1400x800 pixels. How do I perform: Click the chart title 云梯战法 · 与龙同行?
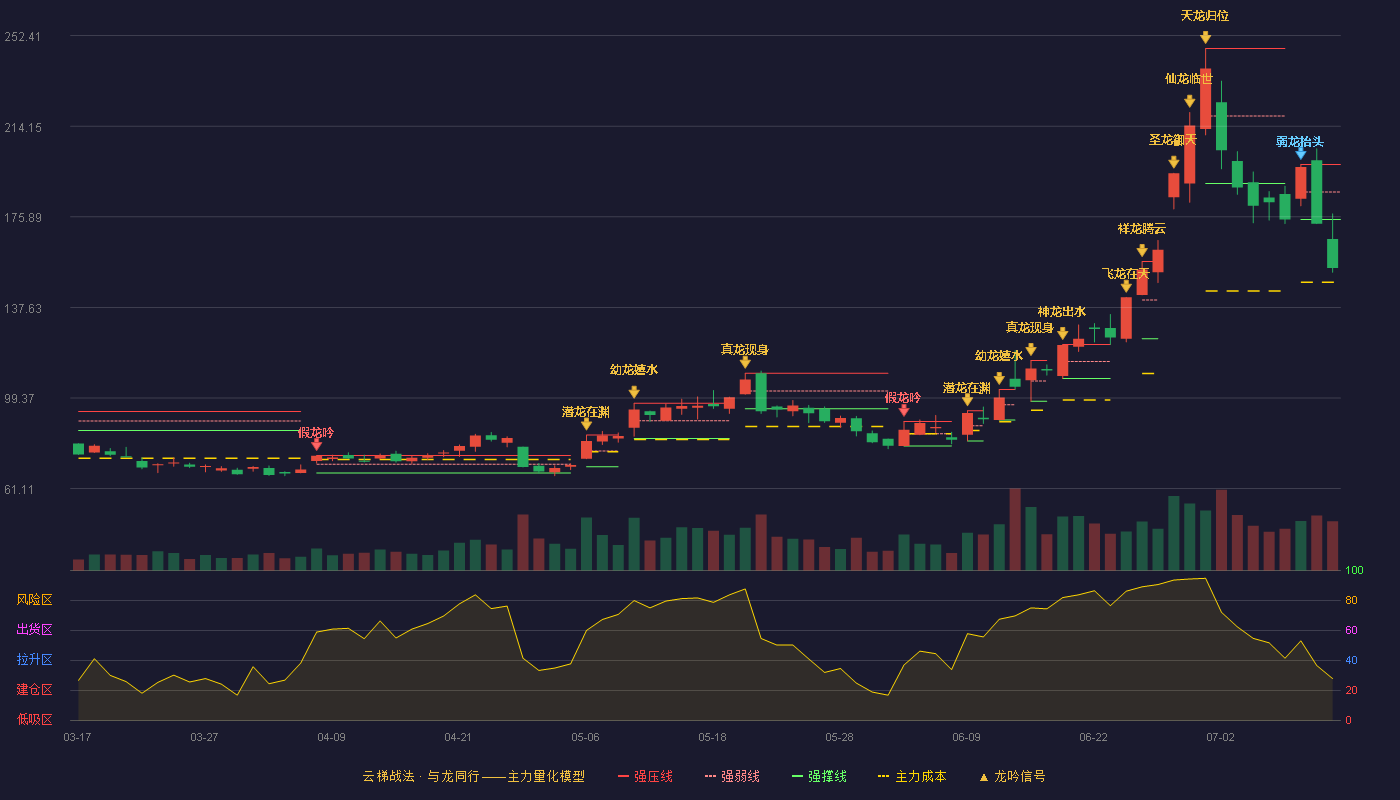coord(421,776)
